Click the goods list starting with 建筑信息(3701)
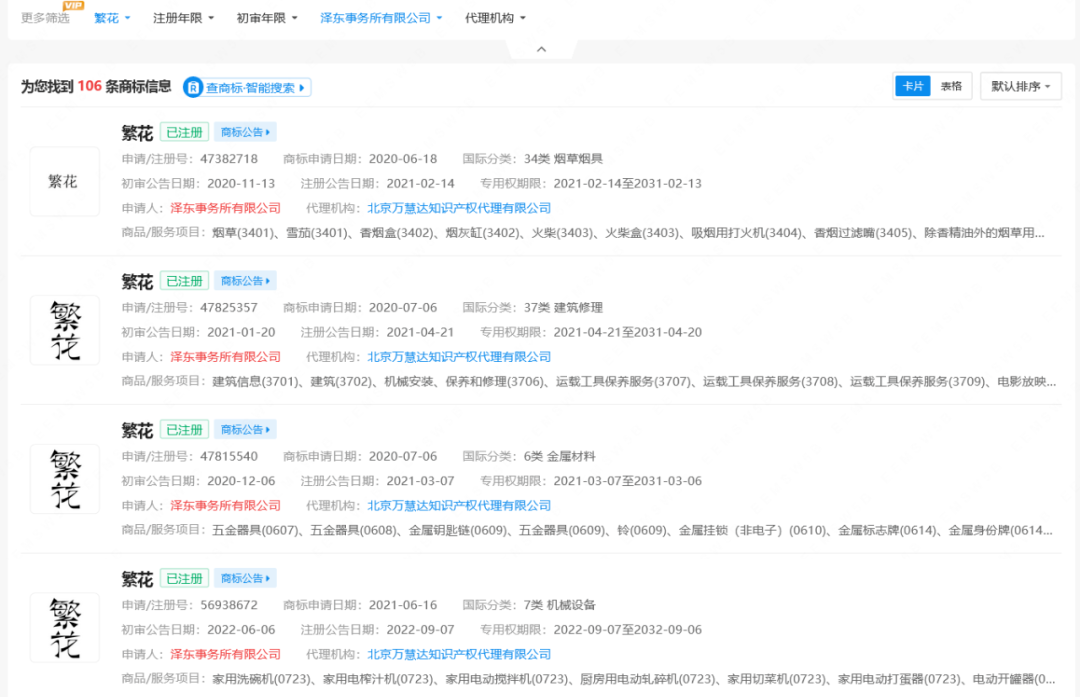This screenshot has height=697, width=1080. [x=634, y=382]
